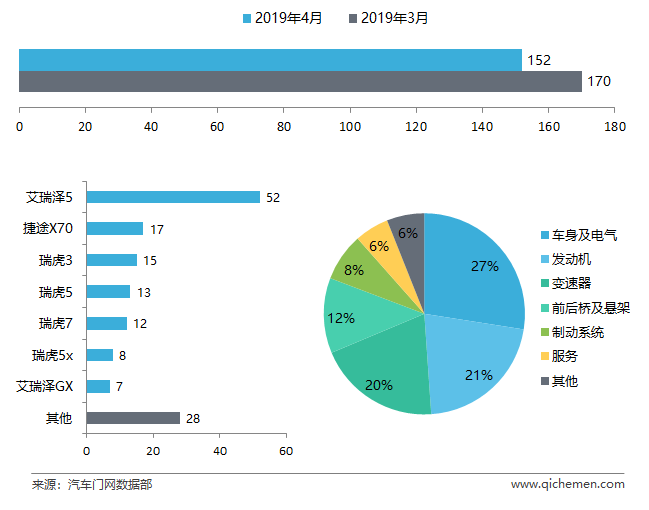Click the 27% pie slice

pos(472,273)
